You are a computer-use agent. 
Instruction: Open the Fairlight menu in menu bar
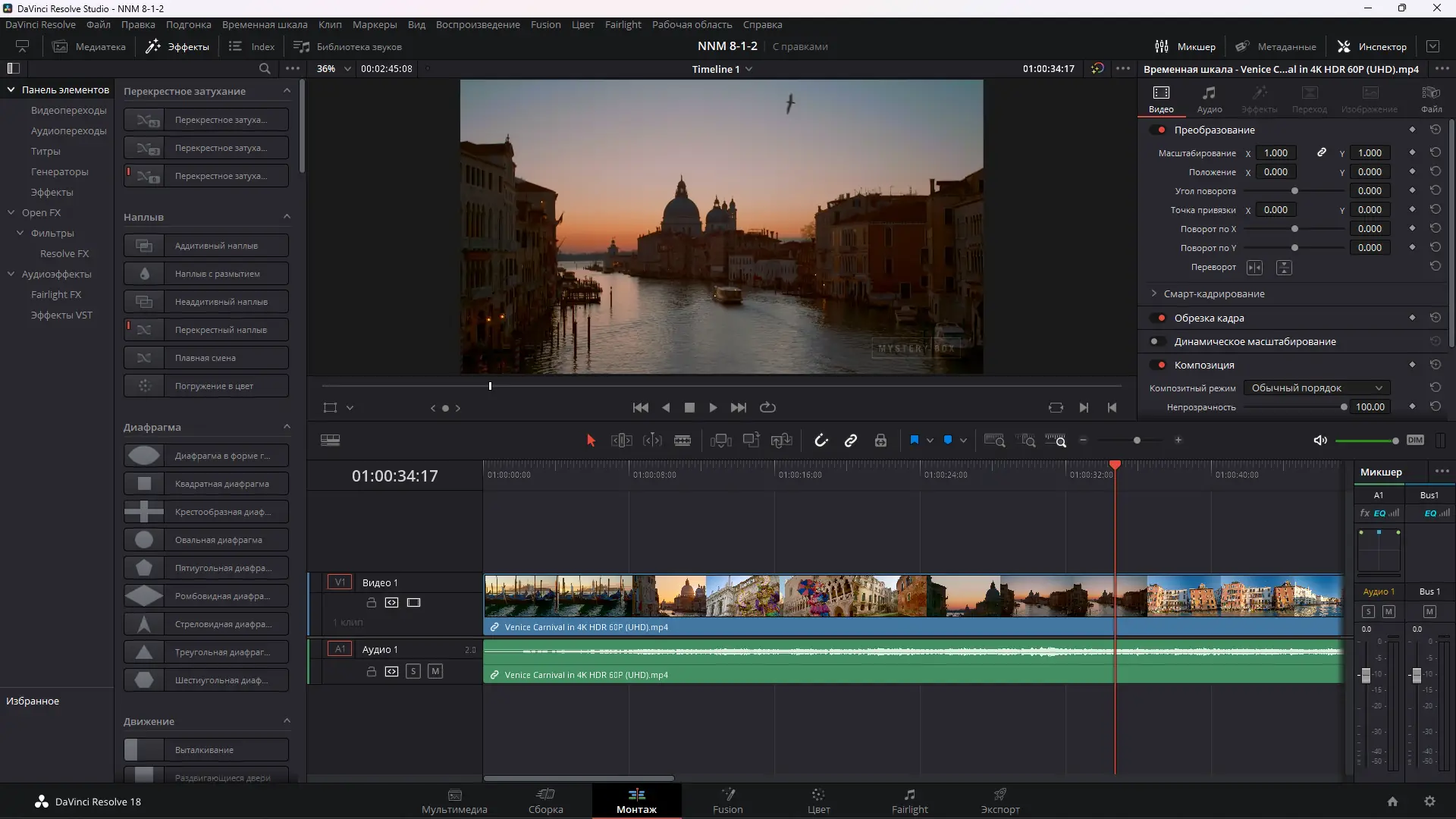(623, 25)
